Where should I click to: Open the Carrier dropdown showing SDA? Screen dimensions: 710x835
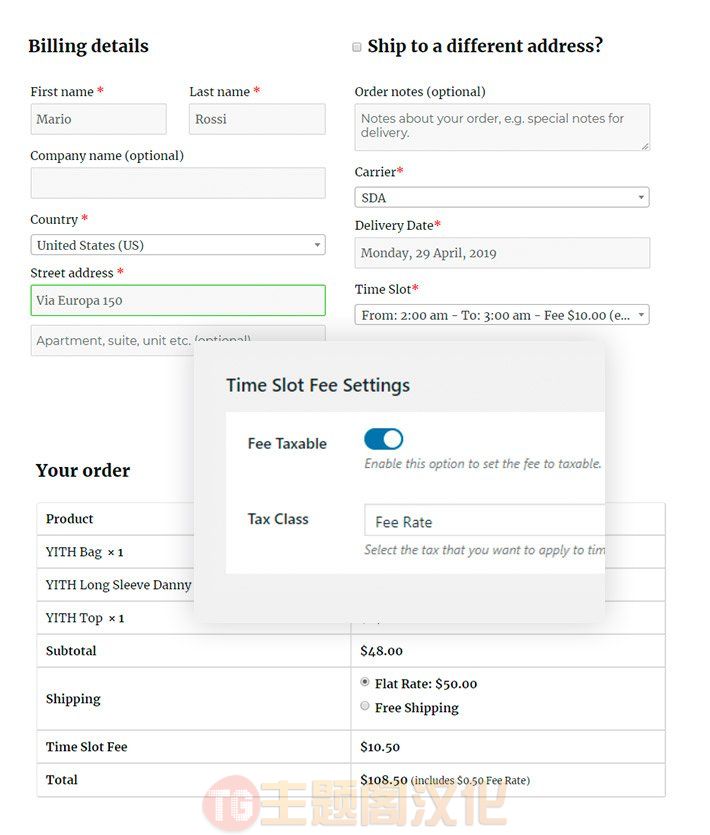502,198
